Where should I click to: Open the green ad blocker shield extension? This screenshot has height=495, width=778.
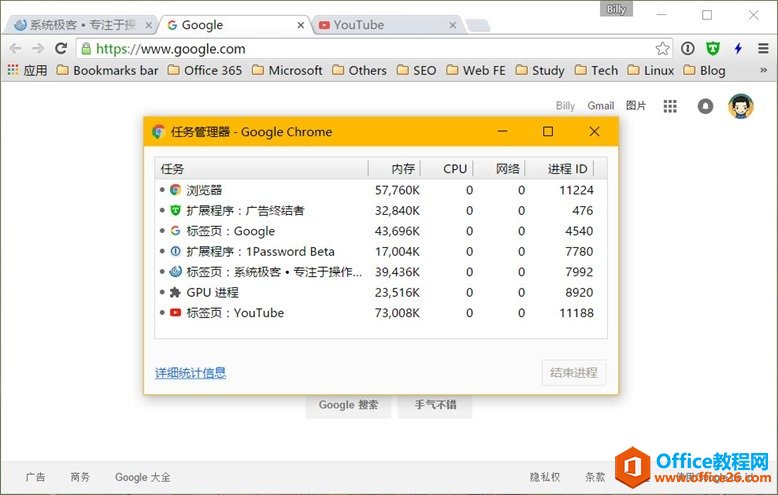(713, 48)
